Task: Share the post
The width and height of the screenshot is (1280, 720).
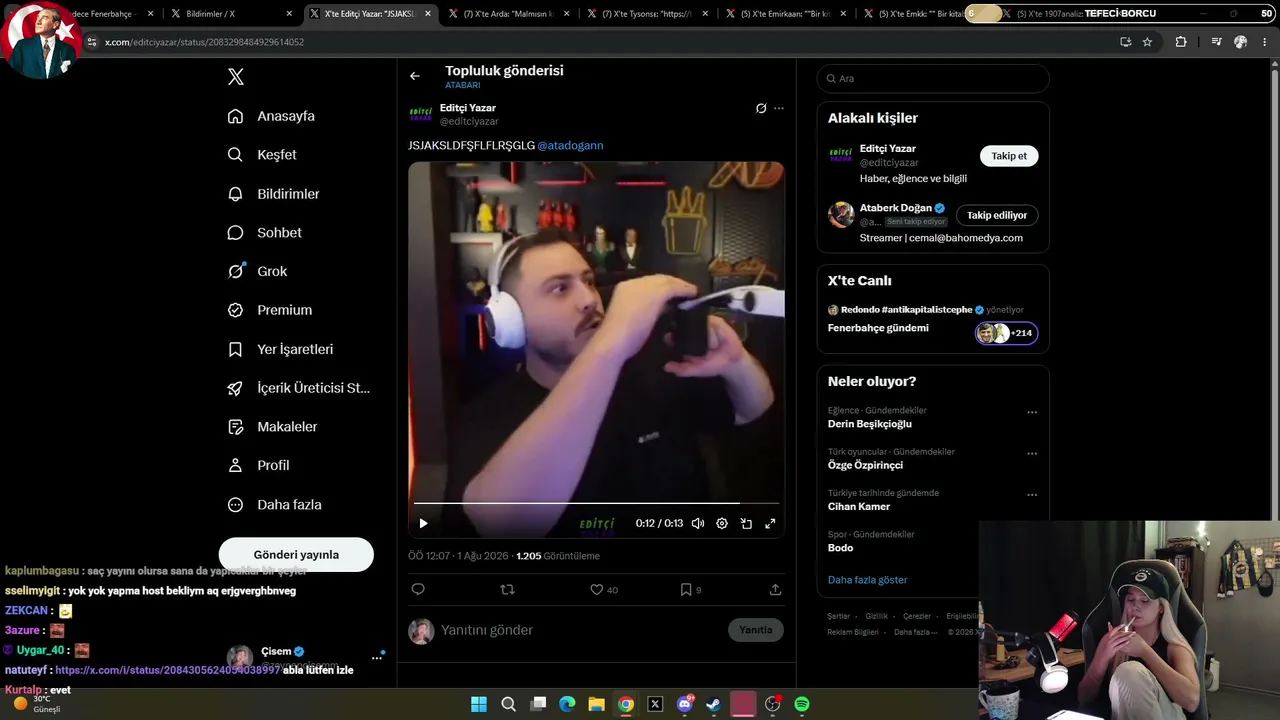Action: 775,590
